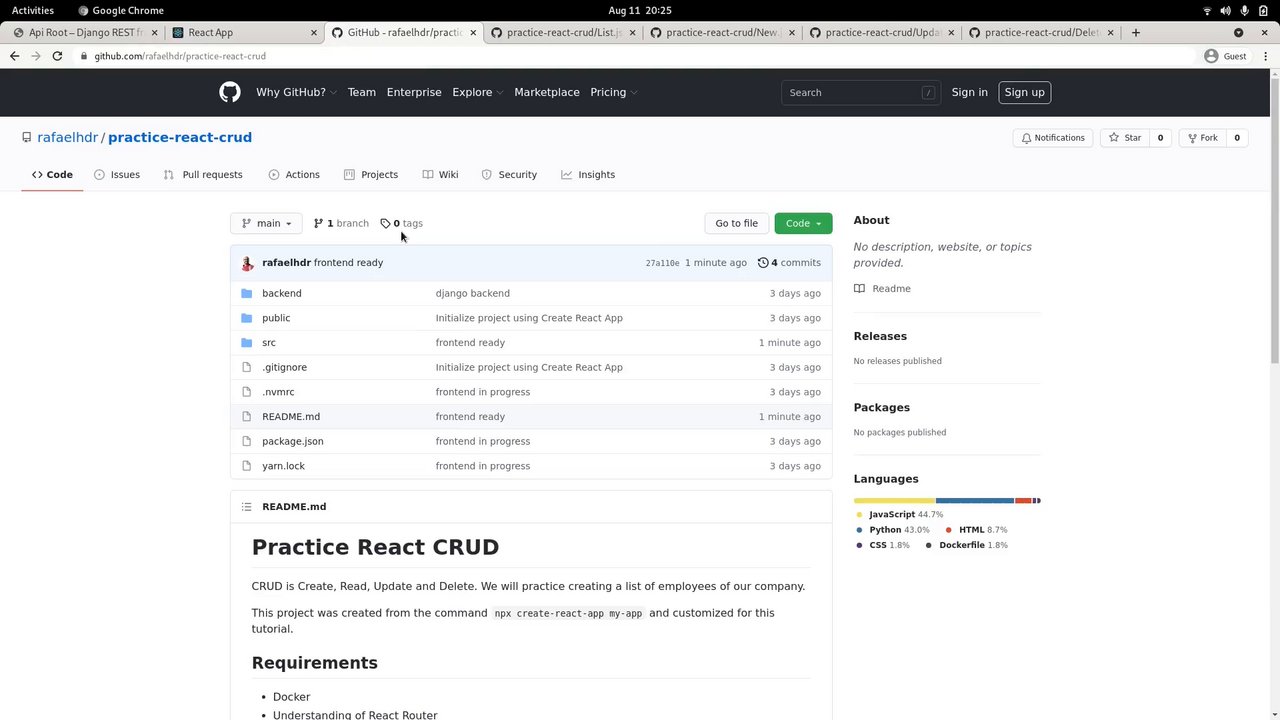1280x720 pixels.
Task: Click the branch icon next to 1 branch
Action: 318,223
